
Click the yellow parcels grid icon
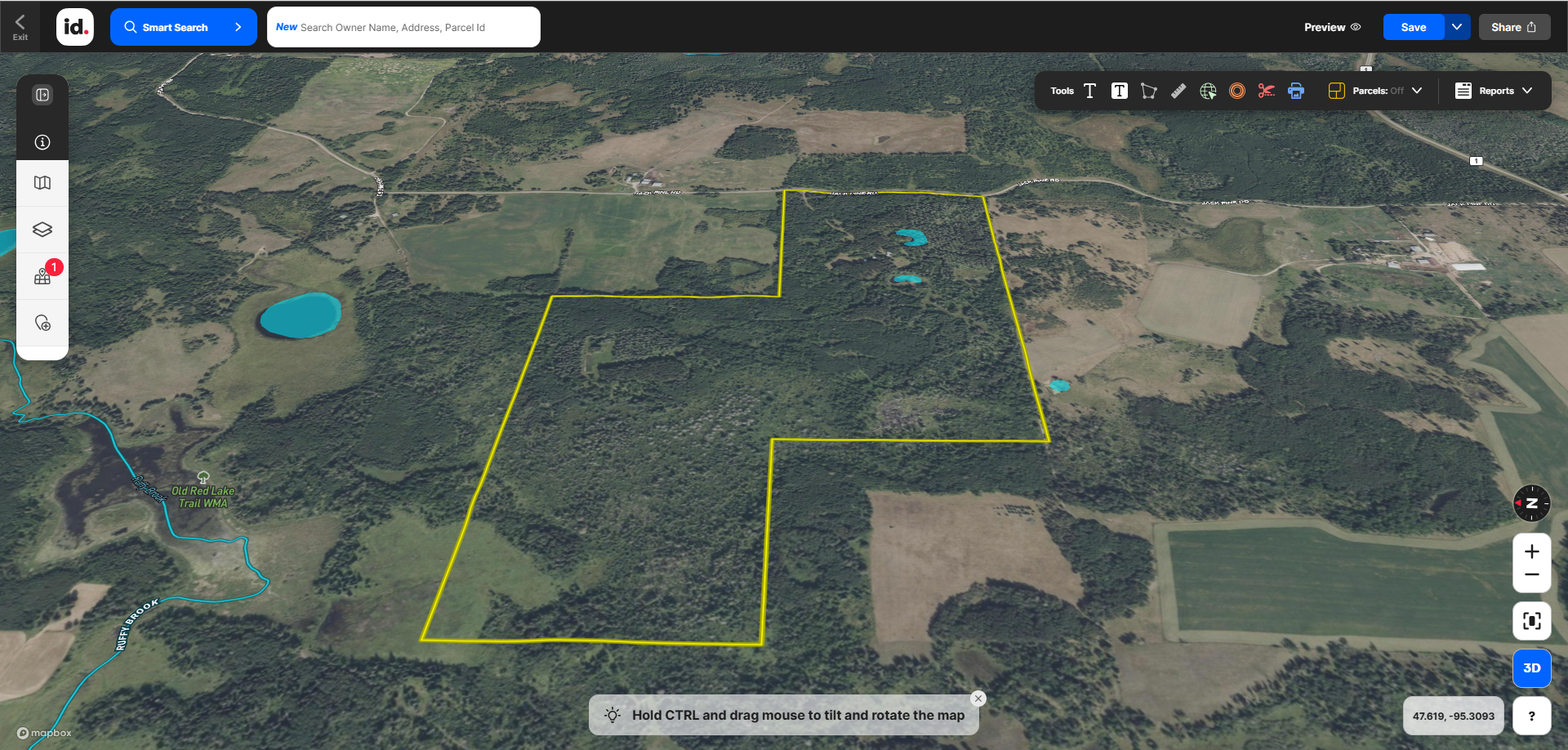(x=1336, y=91)
